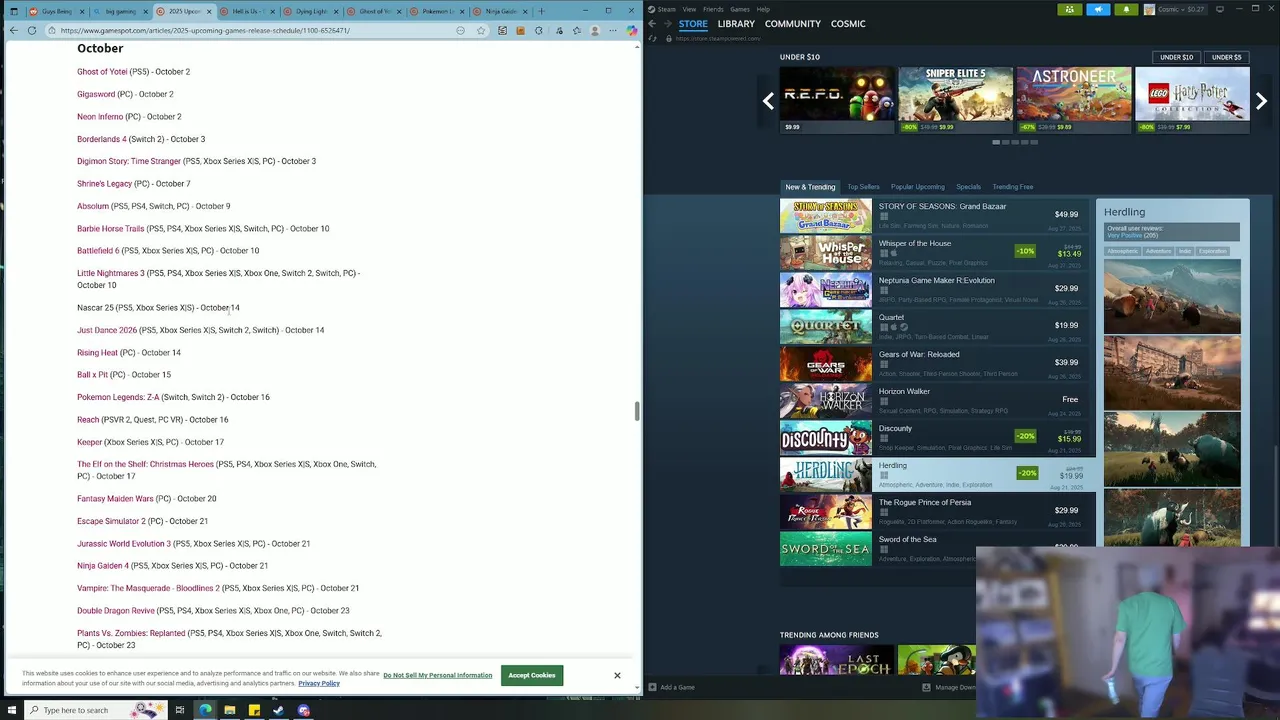Select the Popular Upcoming tab

pos(917,187)
